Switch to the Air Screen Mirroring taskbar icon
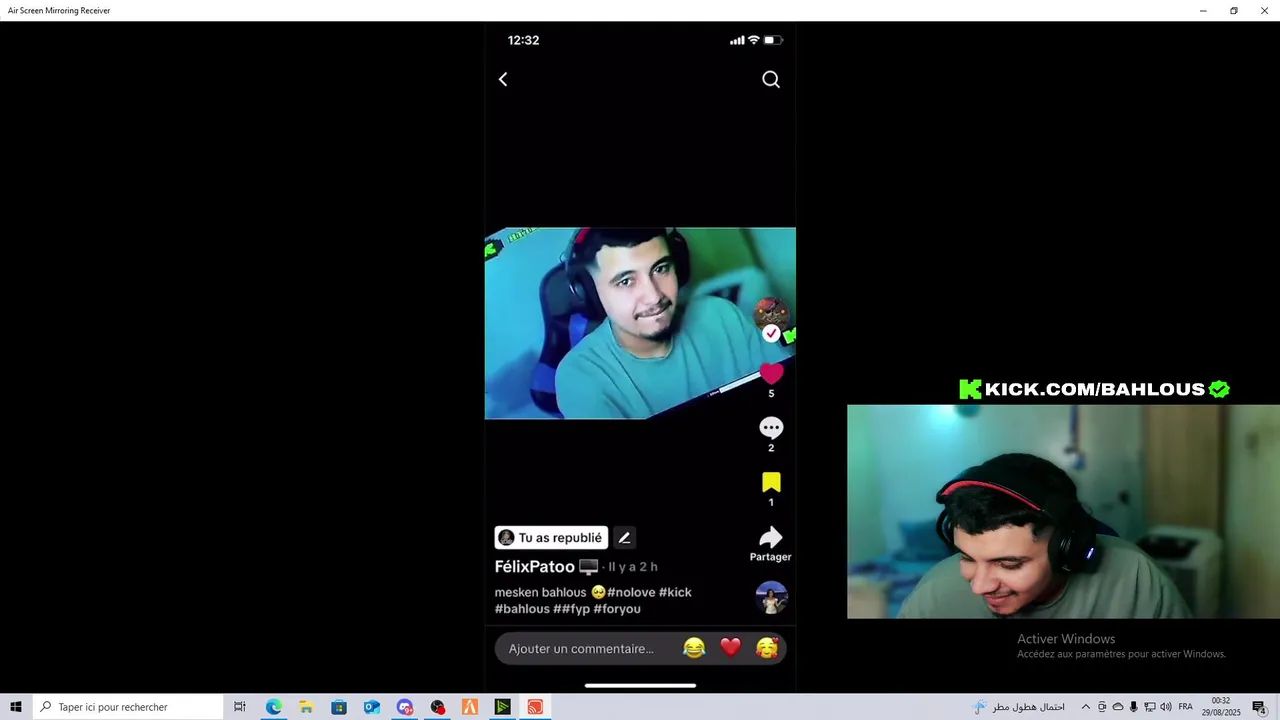 (x=535, y=707)
